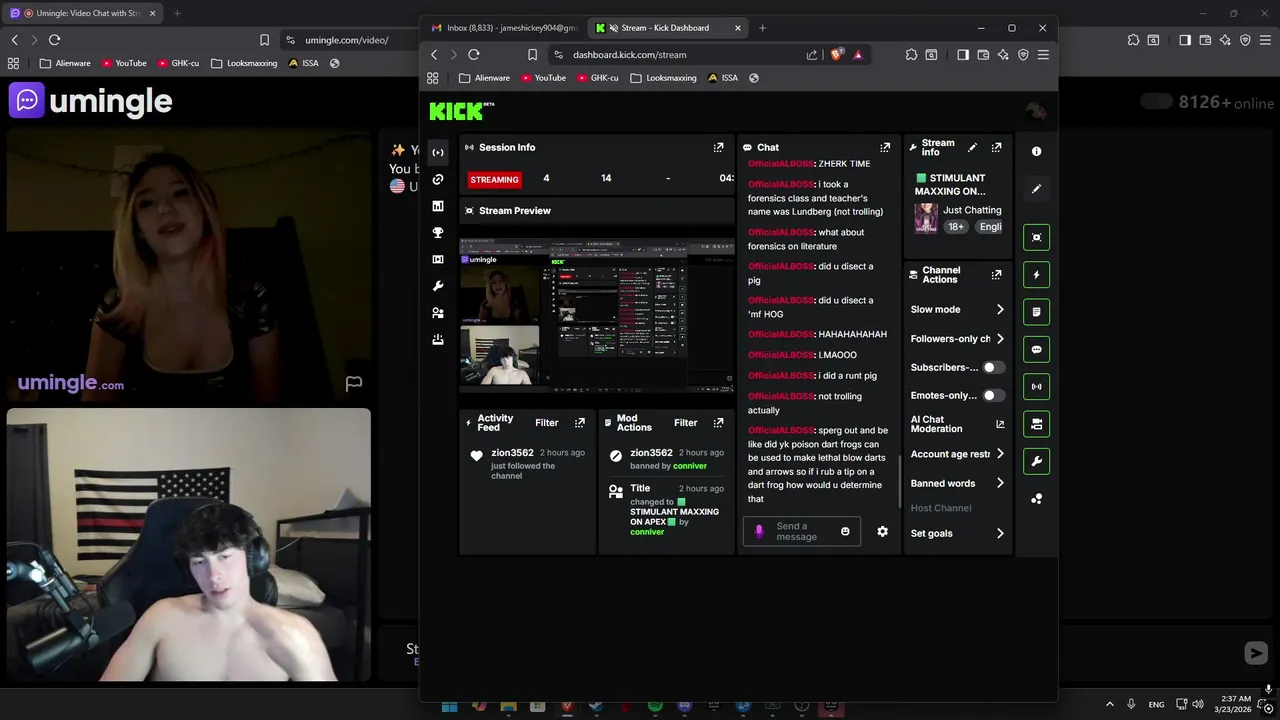This screenshot has width=1280, height=720.
Task: Select the Stream - Kick Dashboard tab
Action: coord(666,28)
